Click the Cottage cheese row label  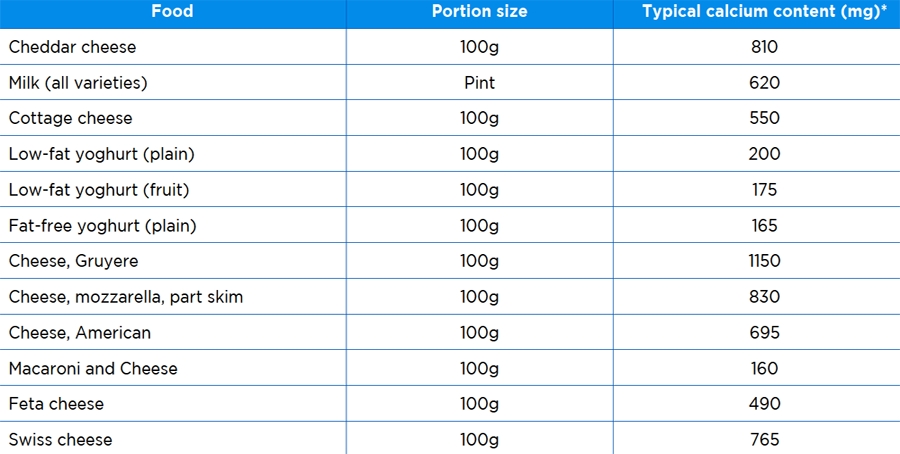[x=70, y=118]
